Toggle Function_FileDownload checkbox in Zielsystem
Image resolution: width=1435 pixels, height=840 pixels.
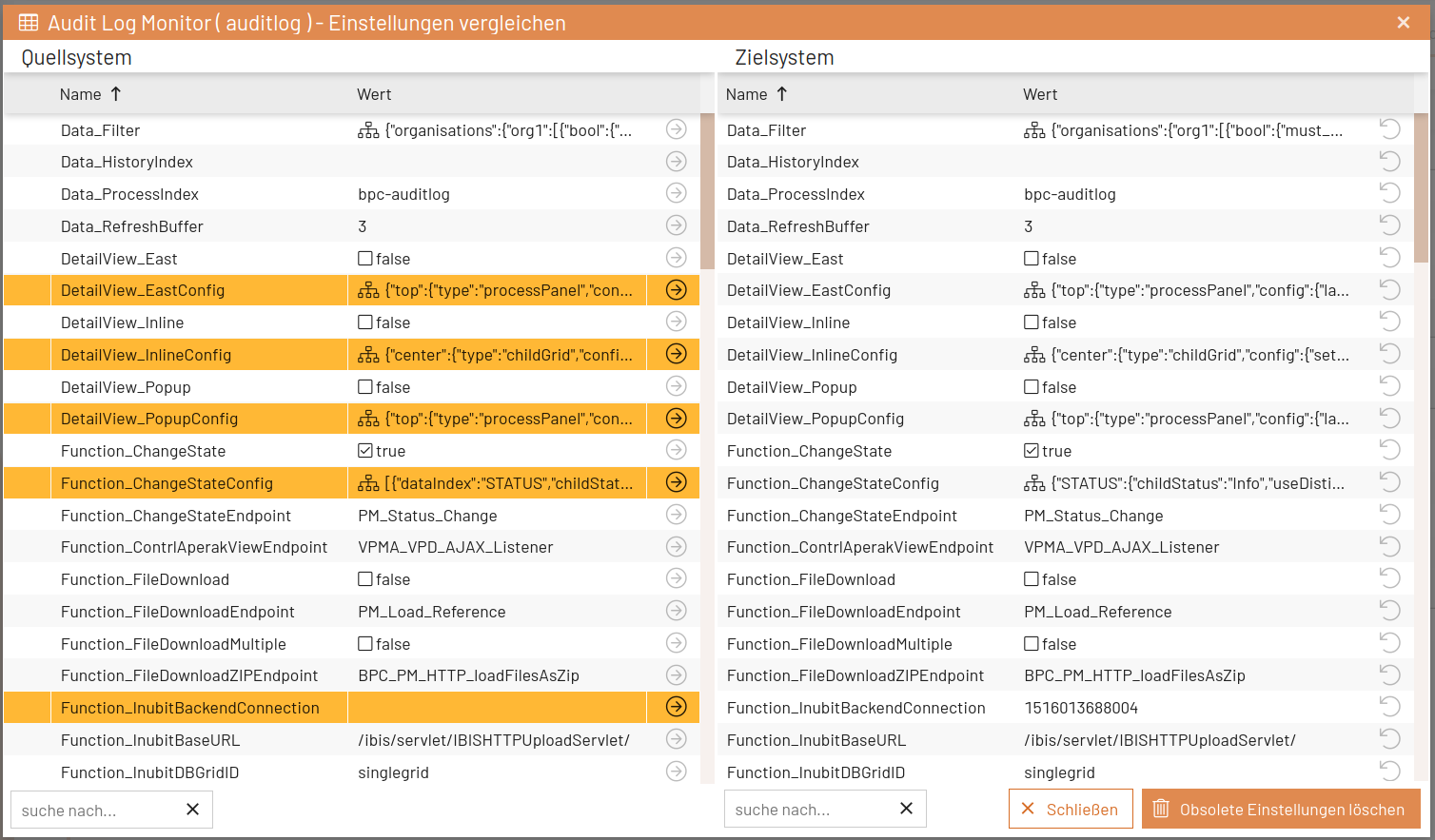1032,579
